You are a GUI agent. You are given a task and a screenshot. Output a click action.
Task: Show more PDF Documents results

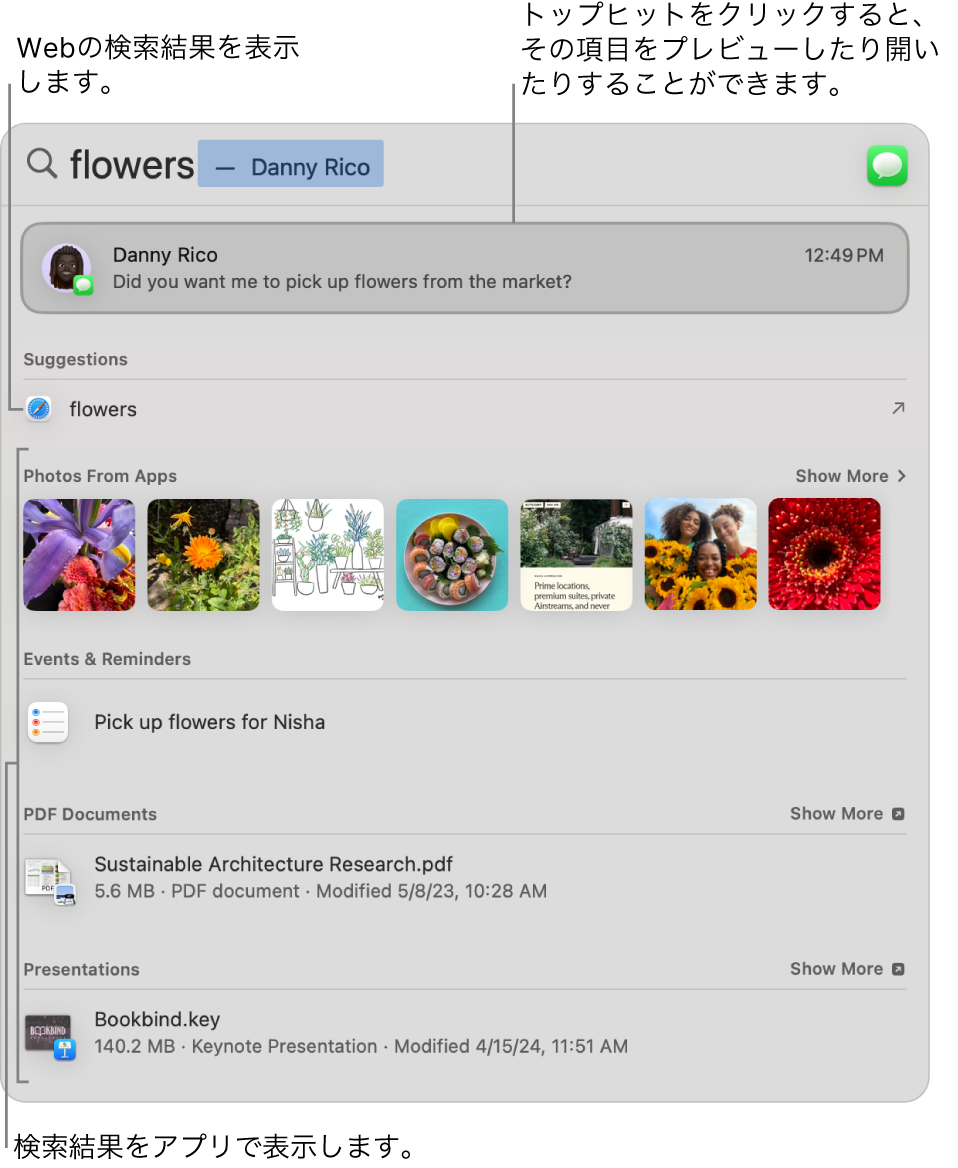pyautogui.click(x=847, y=813)
